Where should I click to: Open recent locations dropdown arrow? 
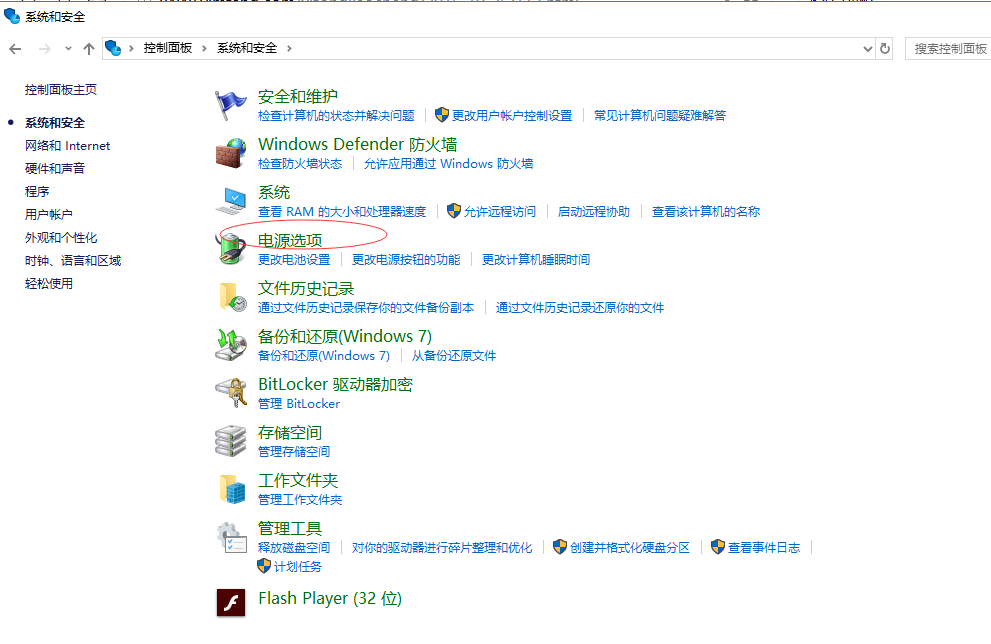click(x=68, y=49)
